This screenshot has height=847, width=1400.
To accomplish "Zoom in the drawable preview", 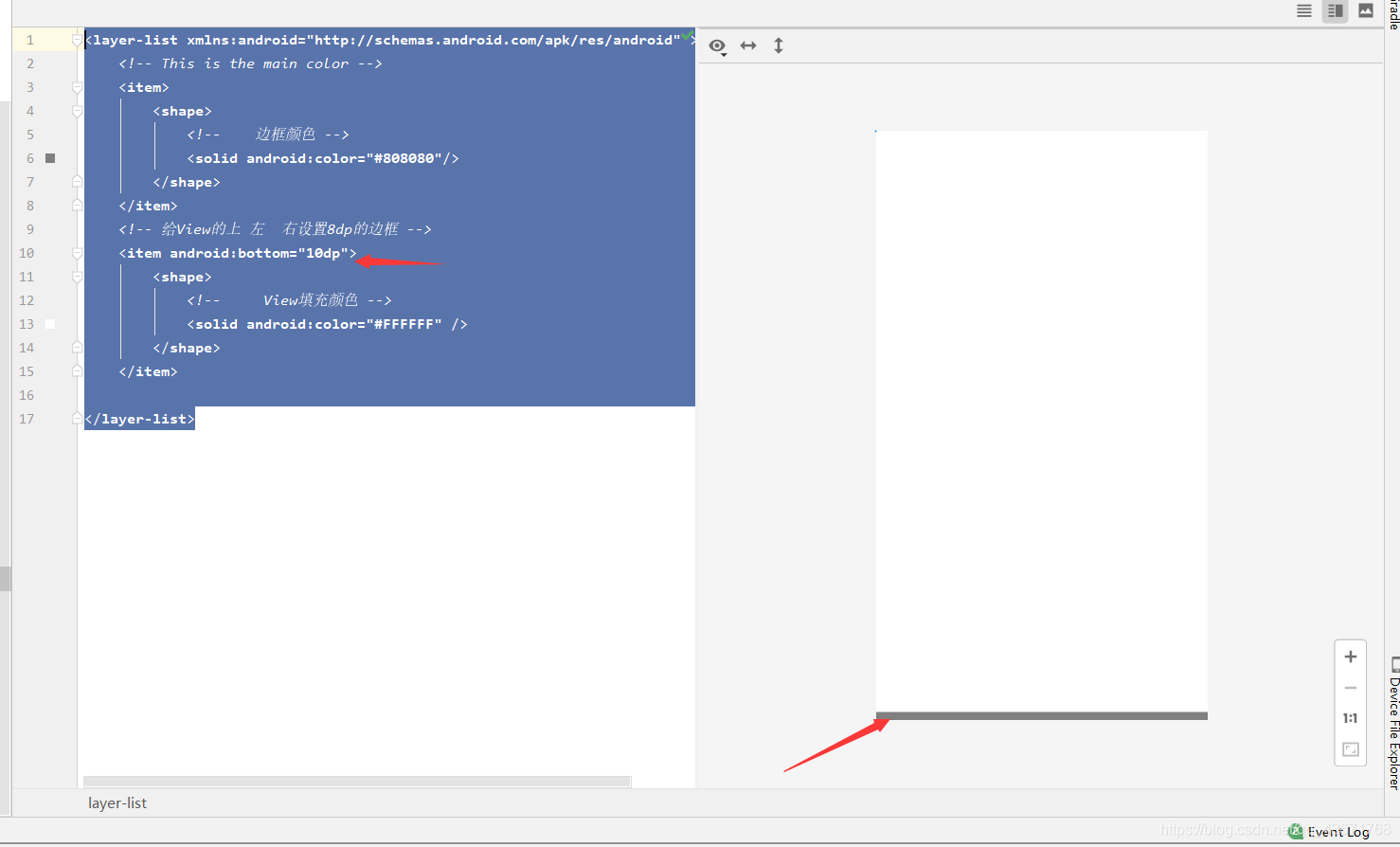I will [x=1351, y=657].
